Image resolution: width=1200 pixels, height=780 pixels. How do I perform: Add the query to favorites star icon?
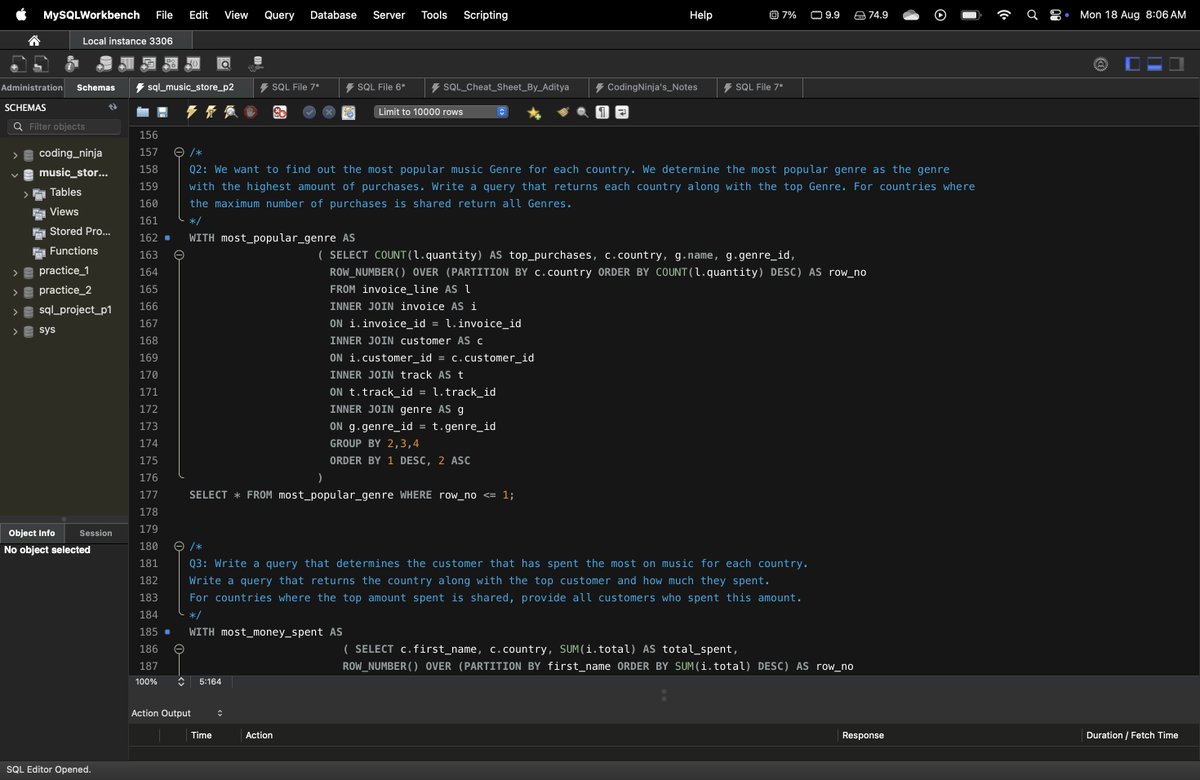(x=534, y=112)
